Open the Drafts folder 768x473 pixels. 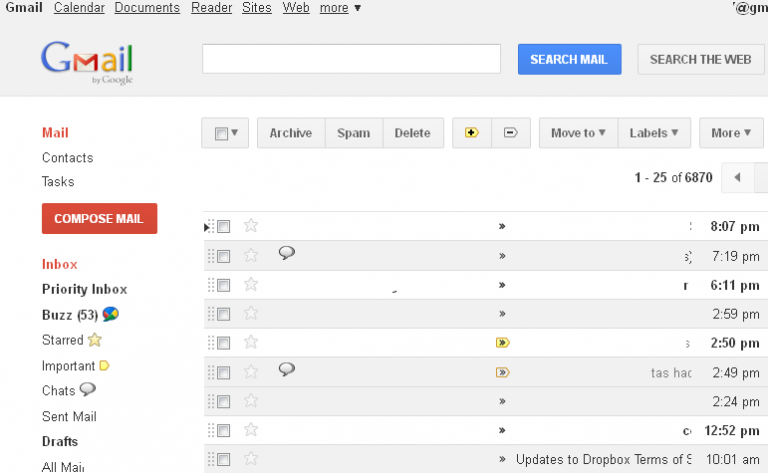click(60, 441)
